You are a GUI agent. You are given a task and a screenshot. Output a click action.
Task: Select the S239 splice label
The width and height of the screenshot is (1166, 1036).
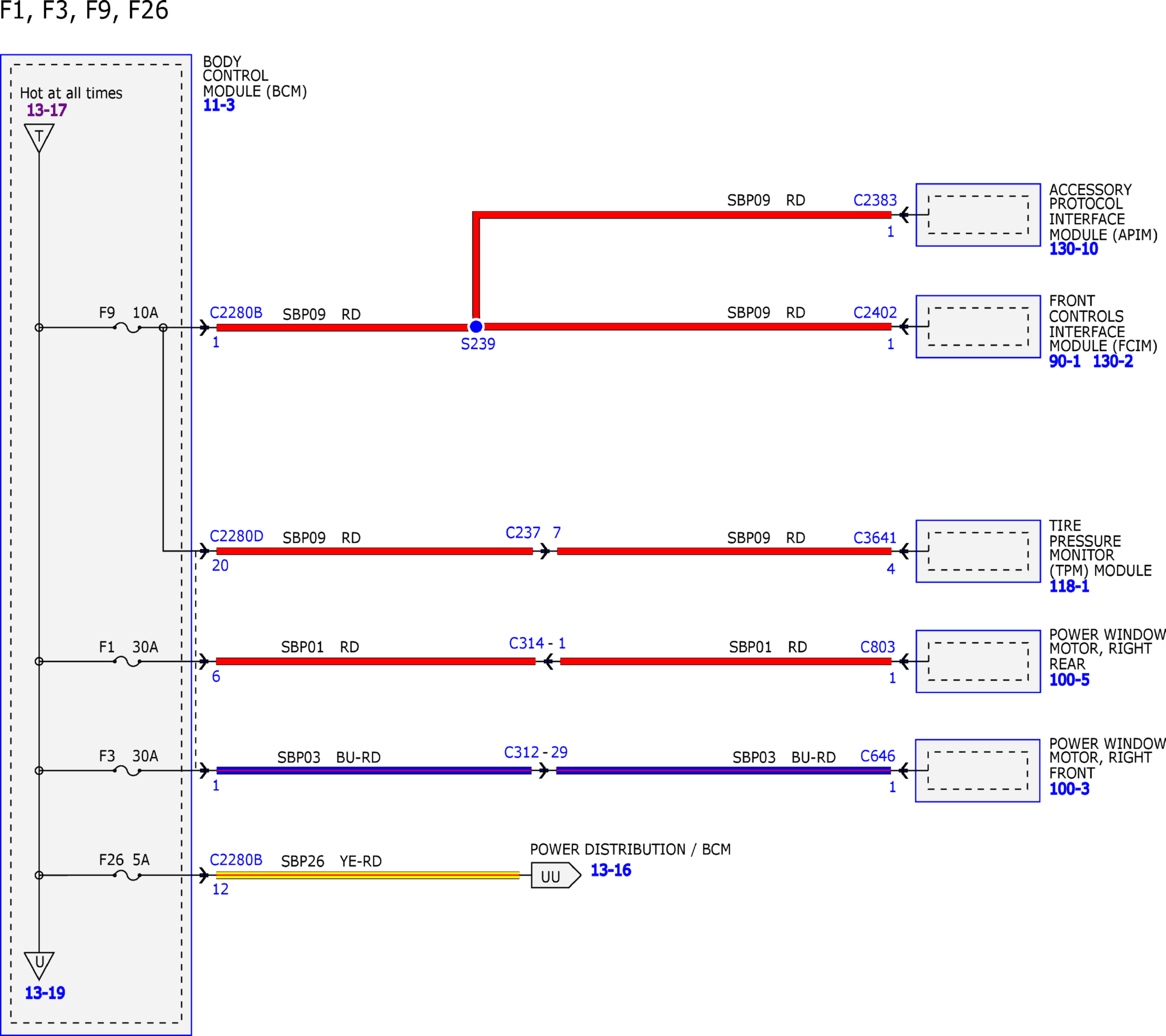(478, 344)
